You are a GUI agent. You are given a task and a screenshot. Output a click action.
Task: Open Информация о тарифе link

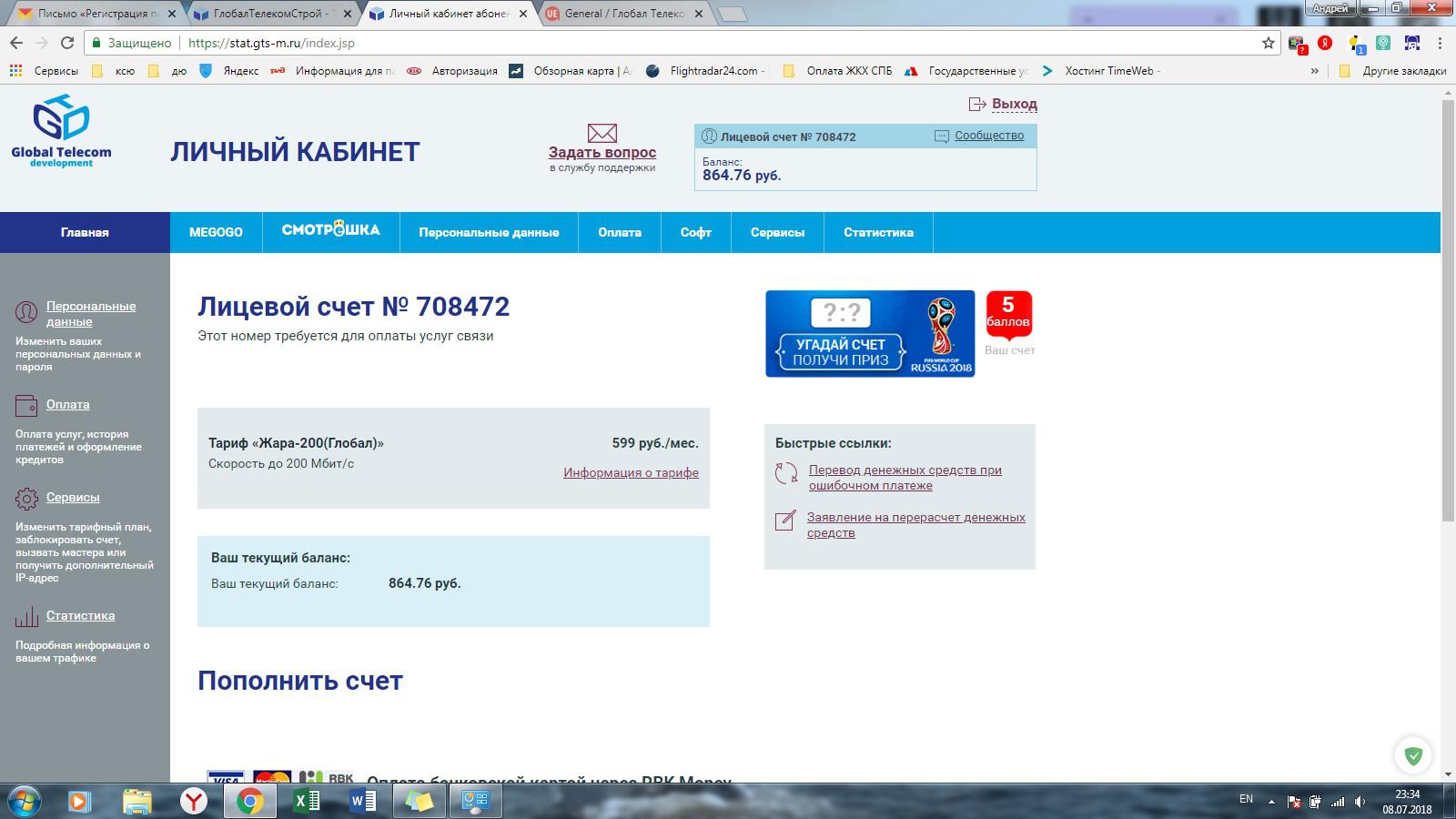point(631,472)
